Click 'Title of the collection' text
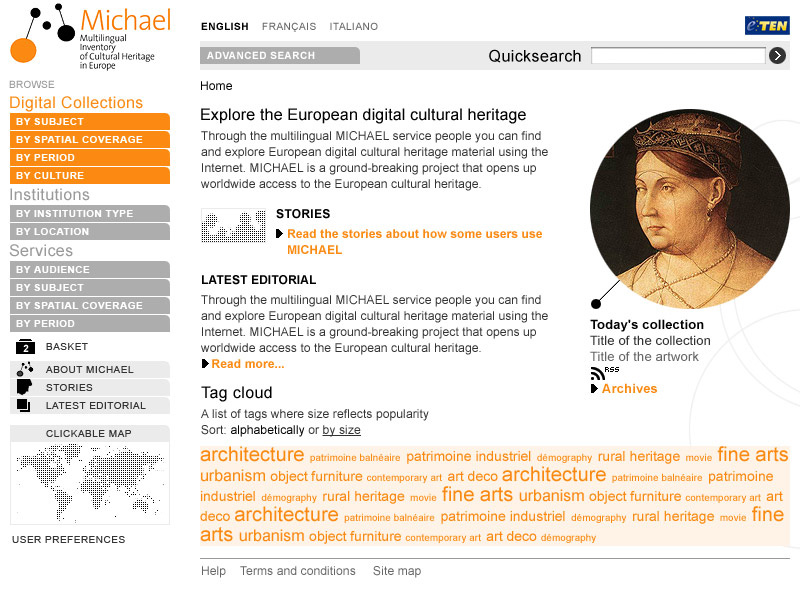800x590 pixels. (x=651, y=340)
